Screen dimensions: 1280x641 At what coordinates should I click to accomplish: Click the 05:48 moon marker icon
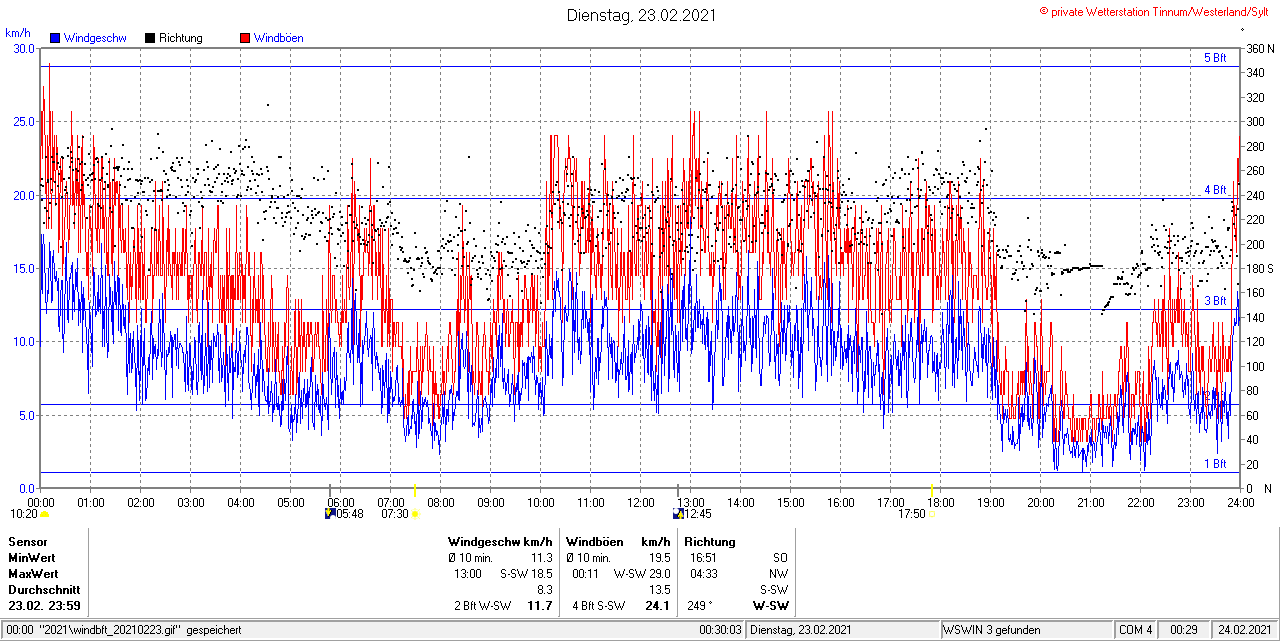tap(331, 514)
